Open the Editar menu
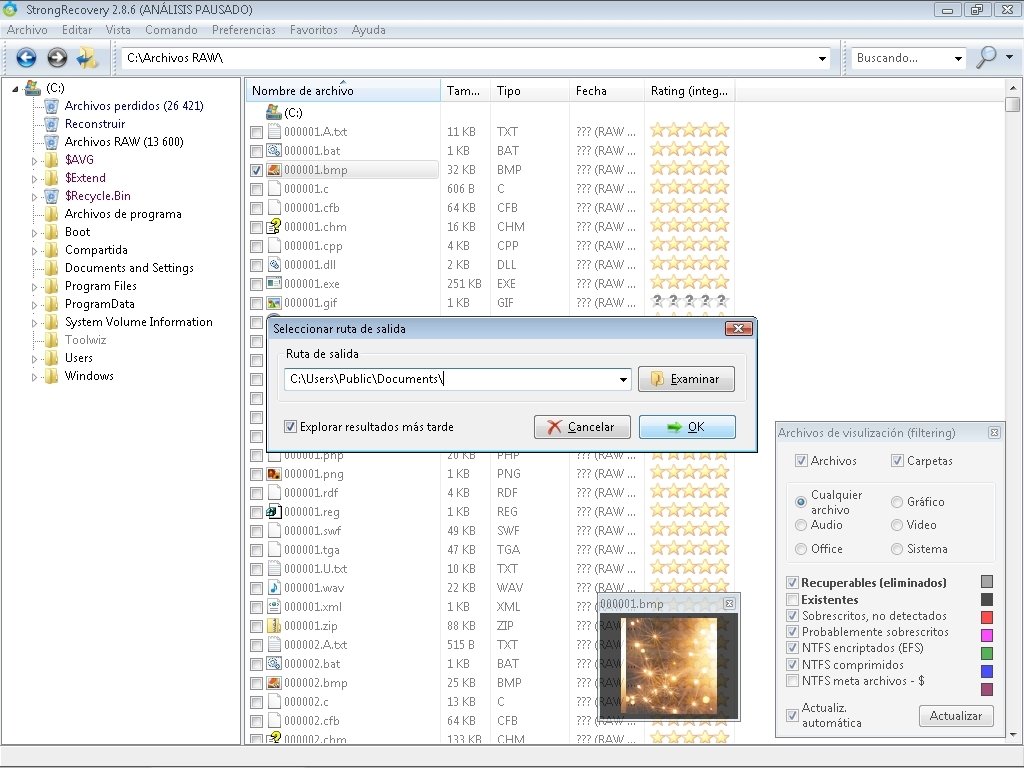 (77, 30)
